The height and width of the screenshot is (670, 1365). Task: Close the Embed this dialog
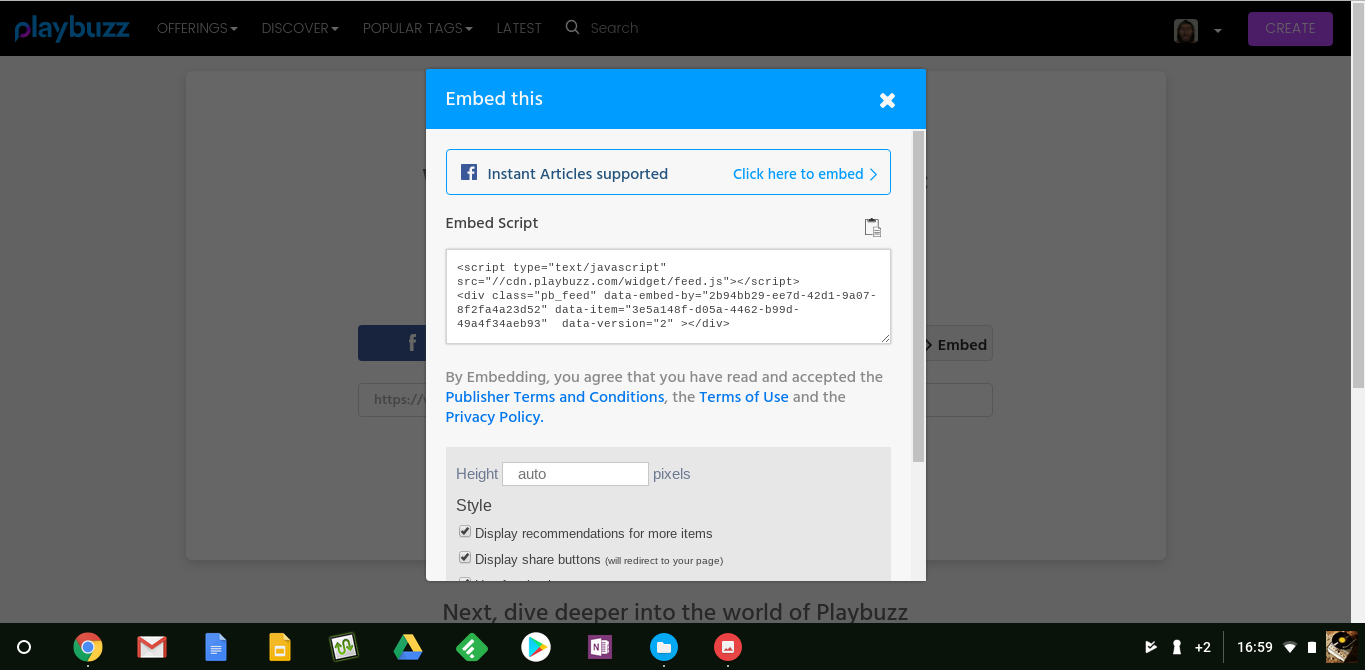coord(887,100)
